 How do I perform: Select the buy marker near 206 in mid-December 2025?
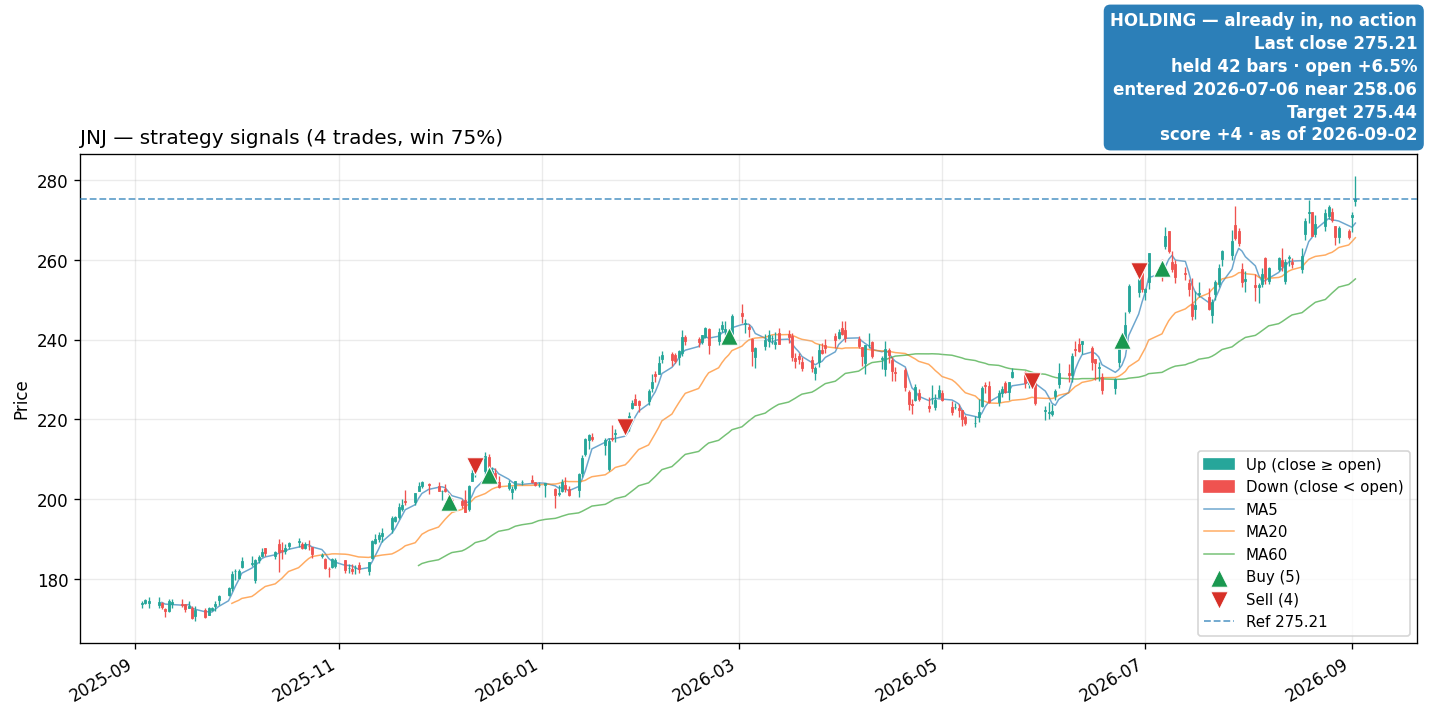[489, 475]
